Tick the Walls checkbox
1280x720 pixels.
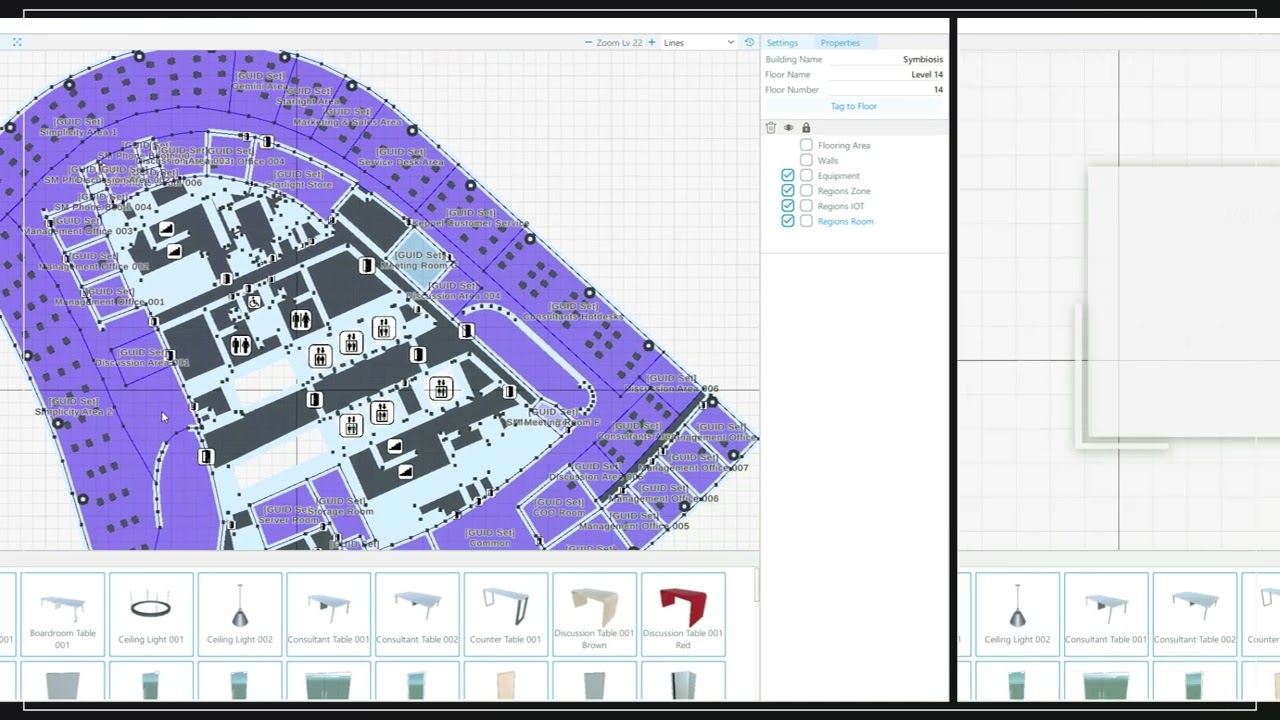click(x=806, y=160)
